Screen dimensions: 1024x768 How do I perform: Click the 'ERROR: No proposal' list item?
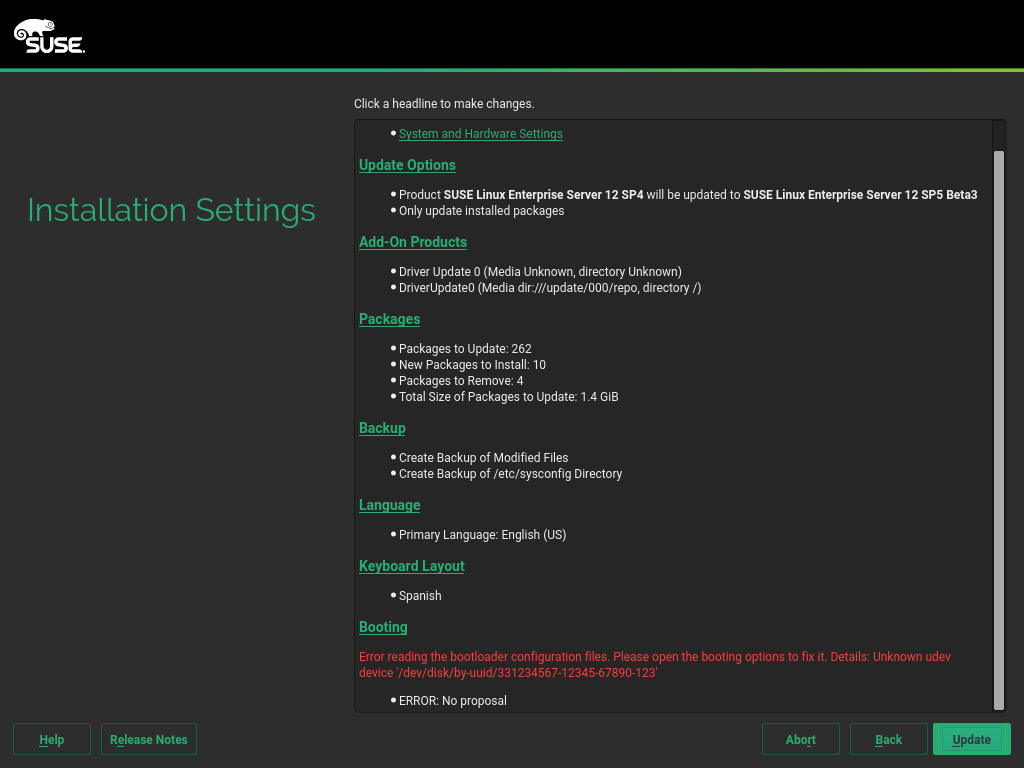(452, 701)
